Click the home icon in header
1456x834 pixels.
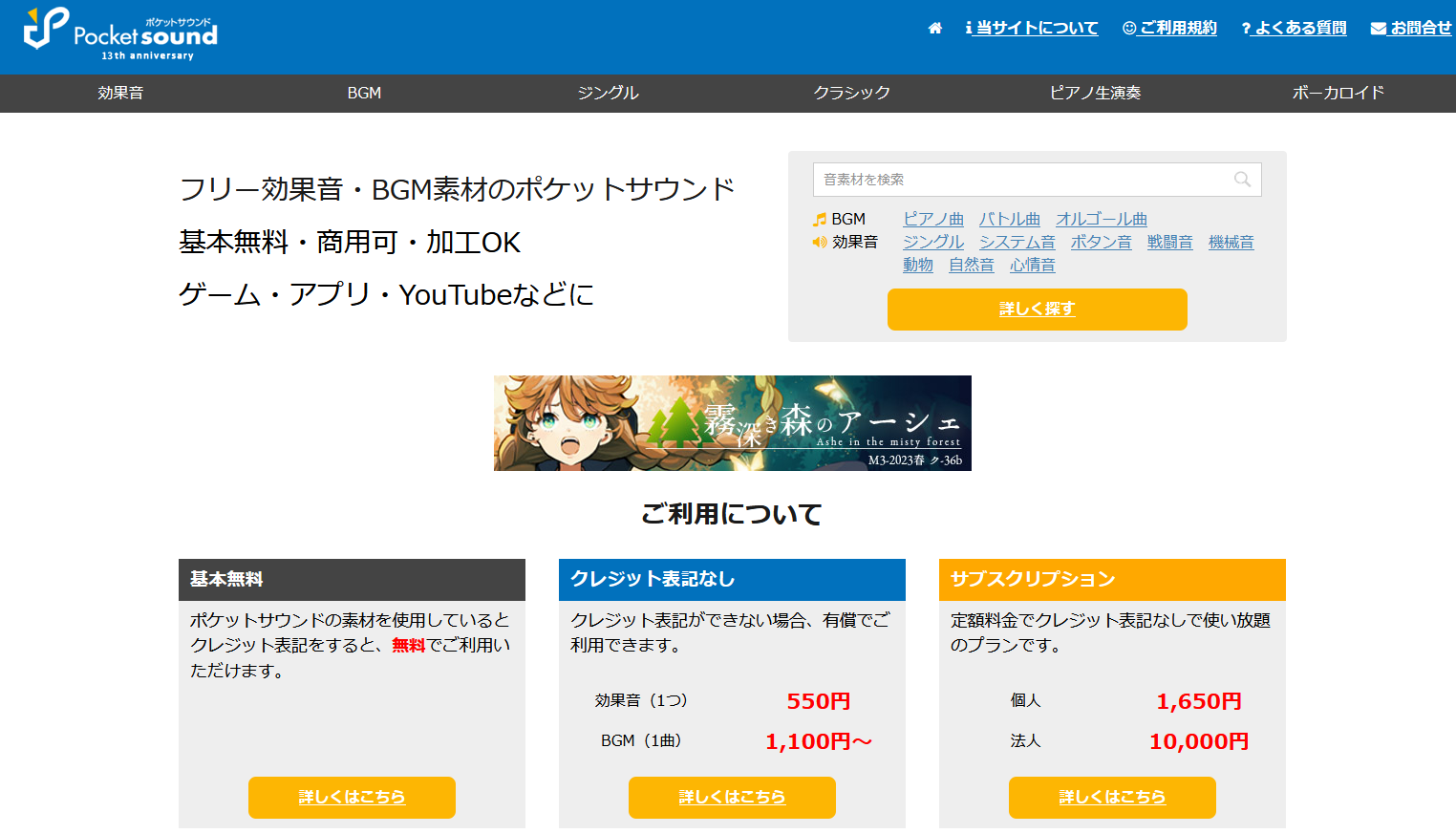(x=934, y=29)
